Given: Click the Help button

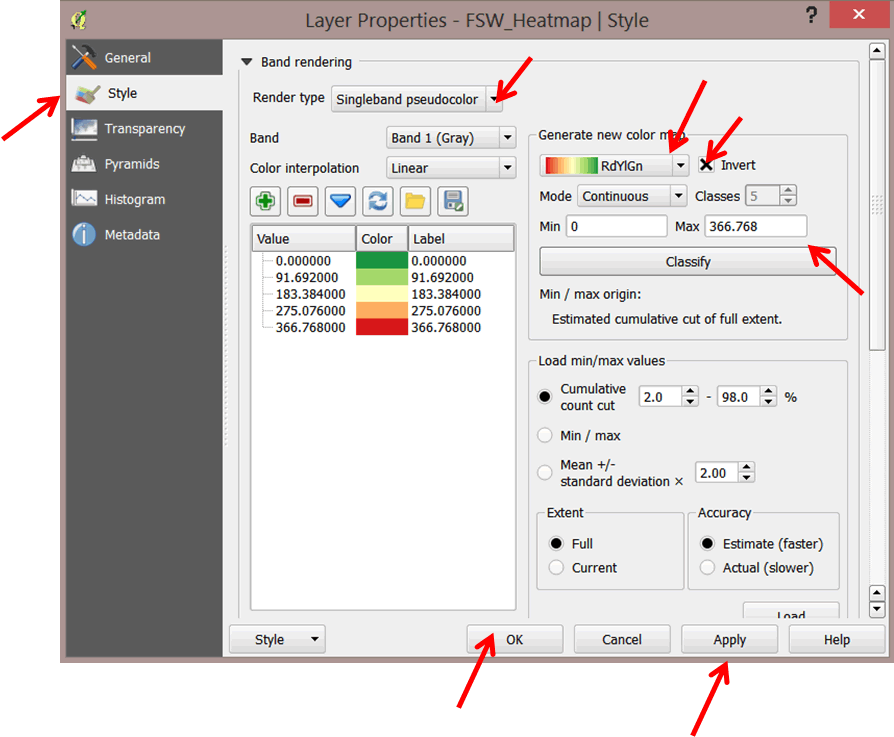Looking at the screenshot, I should click(836, 640).
